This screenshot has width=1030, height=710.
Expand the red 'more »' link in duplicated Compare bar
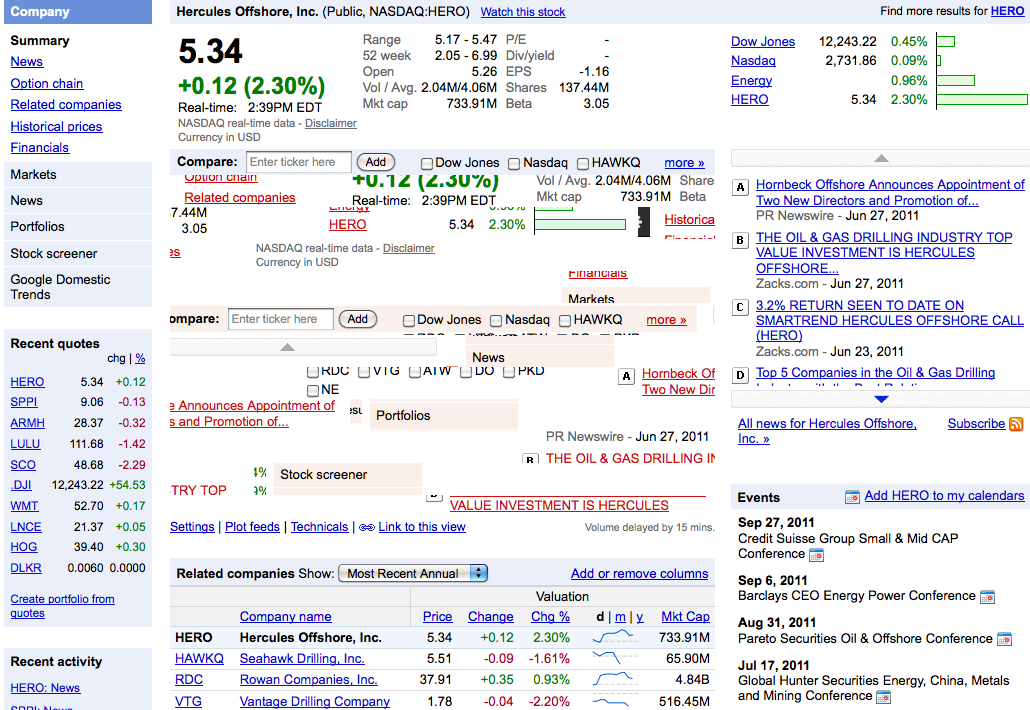click(666, 320)
